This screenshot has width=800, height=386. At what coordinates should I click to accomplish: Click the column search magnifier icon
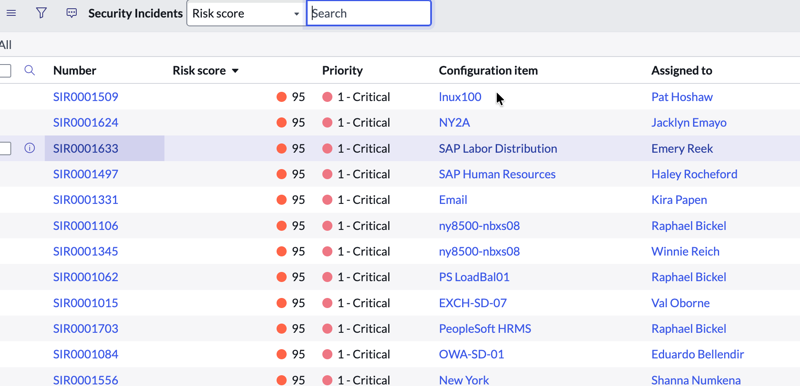point(30,70)
